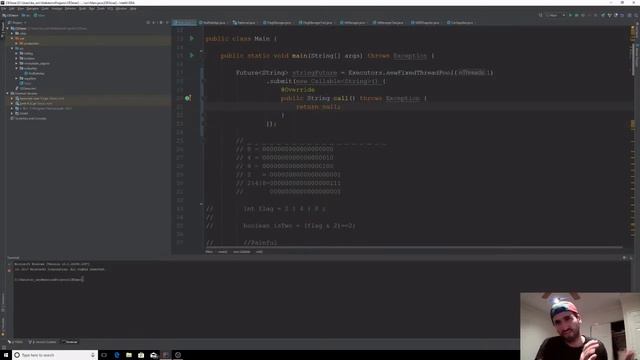Hide the Project tool window
Image resolution: width=640 pixels, height=360 pixels.
(x=167, y=22)
